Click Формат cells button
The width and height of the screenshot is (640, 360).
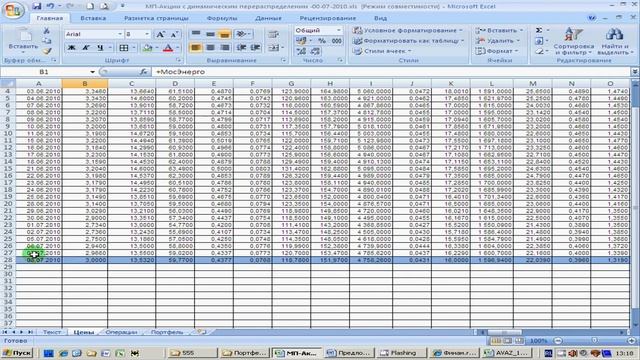tap(496, 51)
